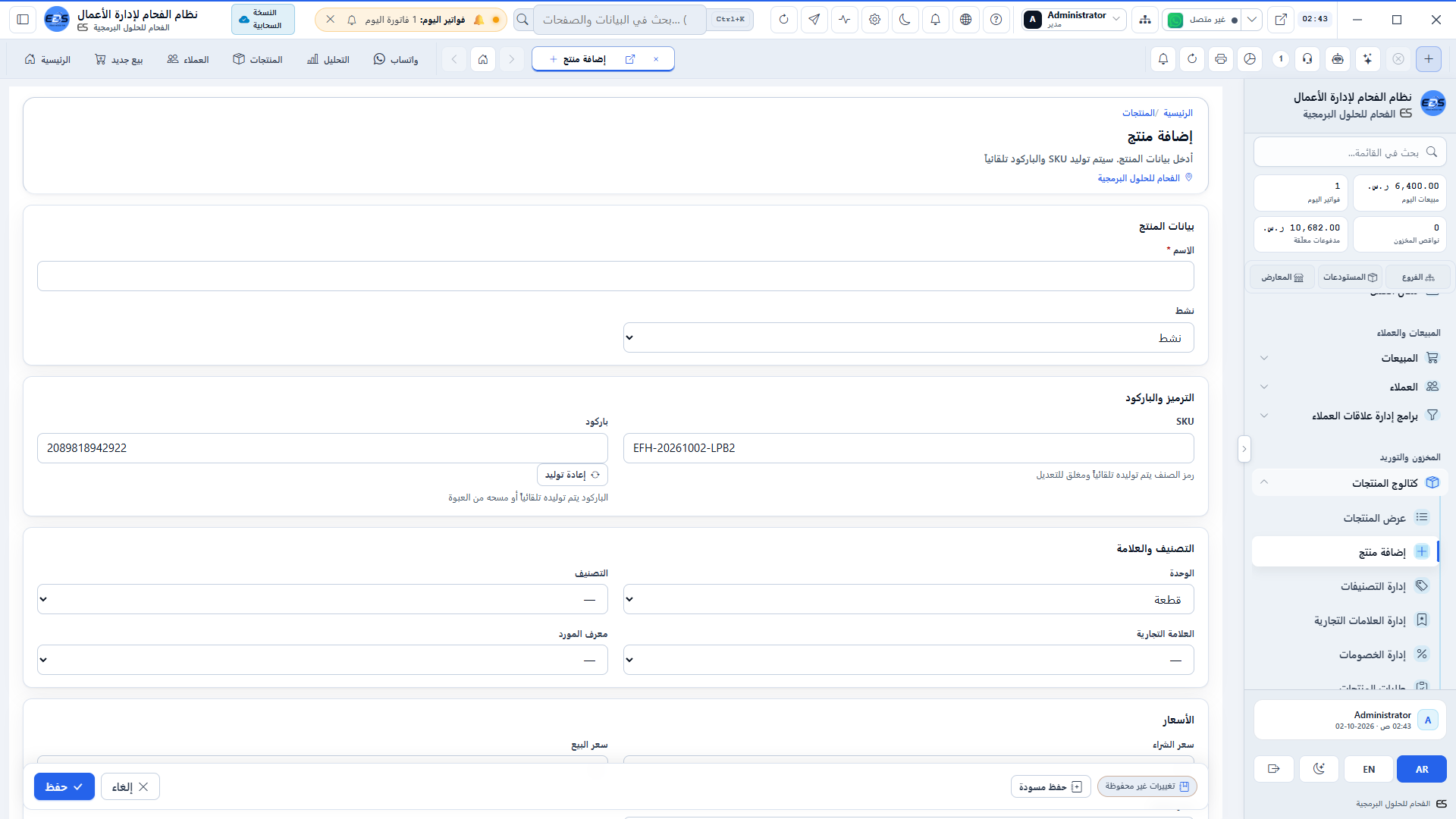Switch the interface language to AR
Screen dimensions: 1456x819
click(1422, 769)
